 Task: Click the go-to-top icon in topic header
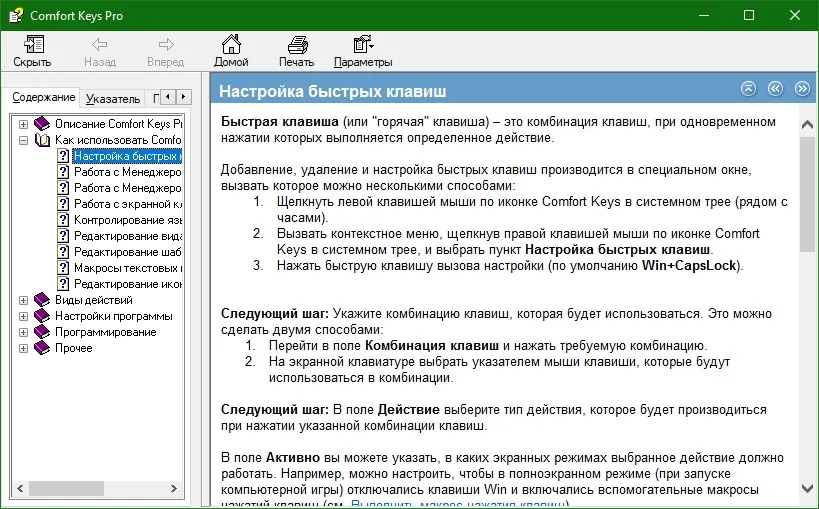[x=748, y=89]
